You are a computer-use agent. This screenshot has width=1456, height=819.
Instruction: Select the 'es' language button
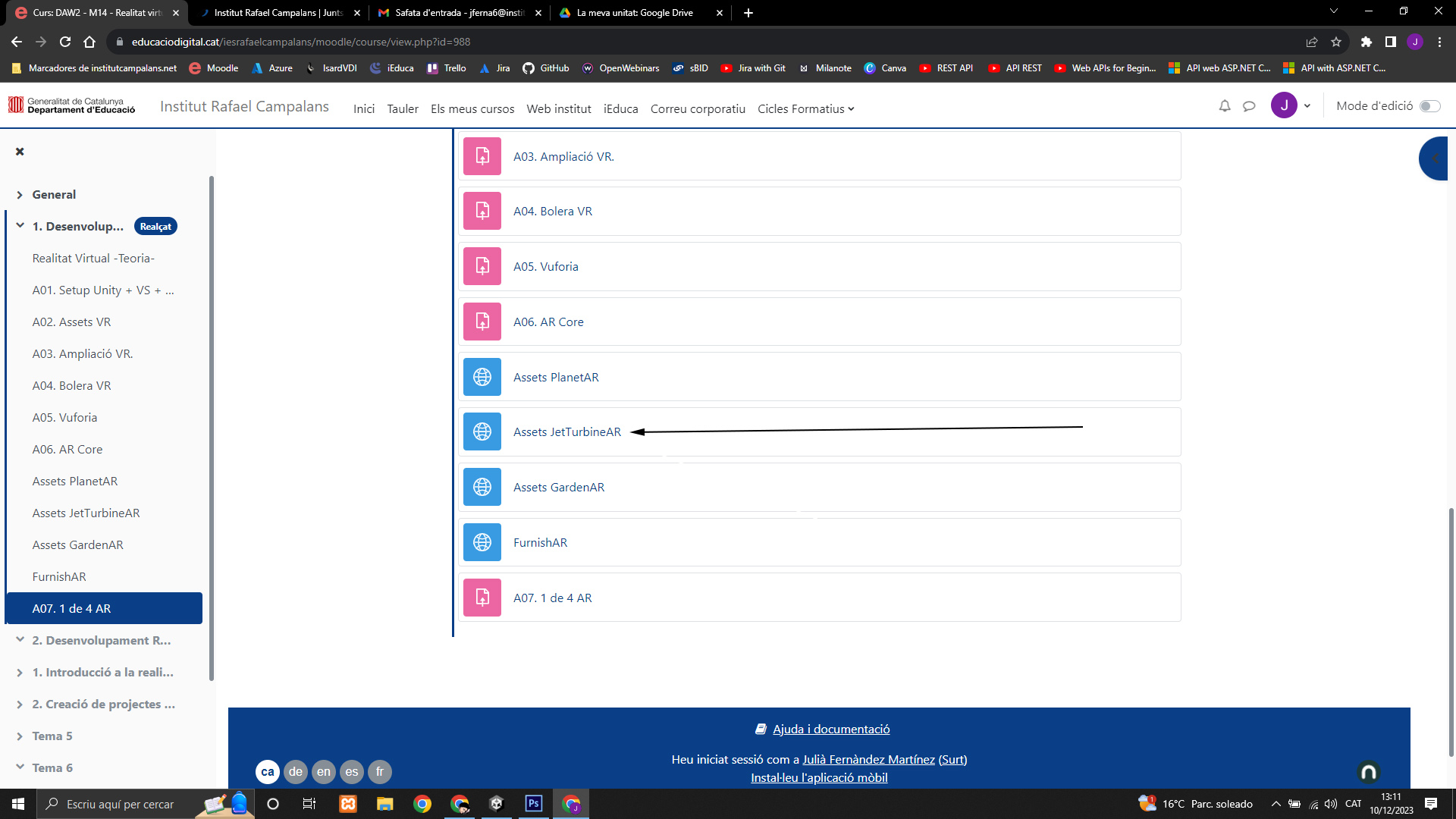(x=352, y=772)
